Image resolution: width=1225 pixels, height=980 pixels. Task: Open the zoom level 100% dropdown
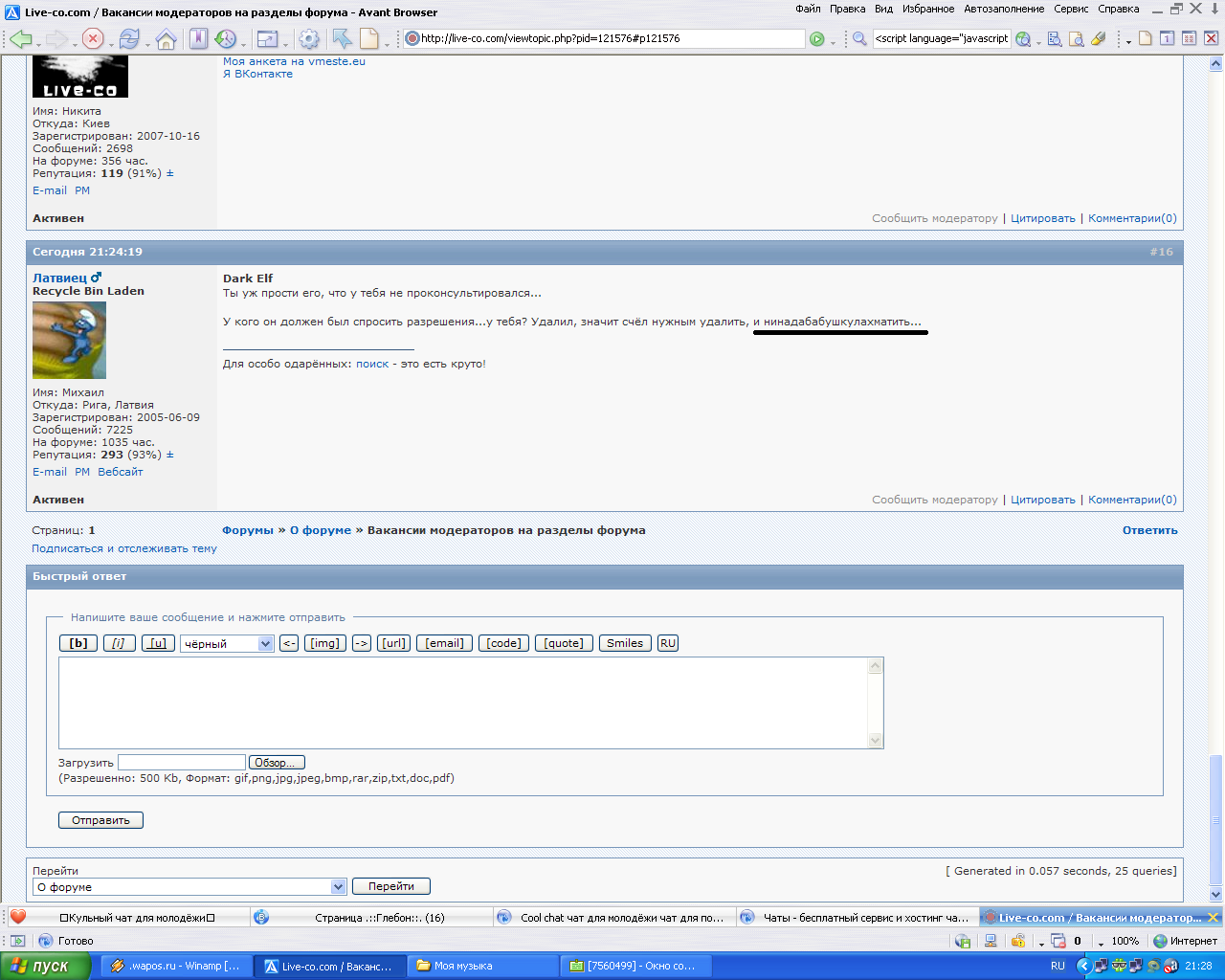coord(1125,941)
